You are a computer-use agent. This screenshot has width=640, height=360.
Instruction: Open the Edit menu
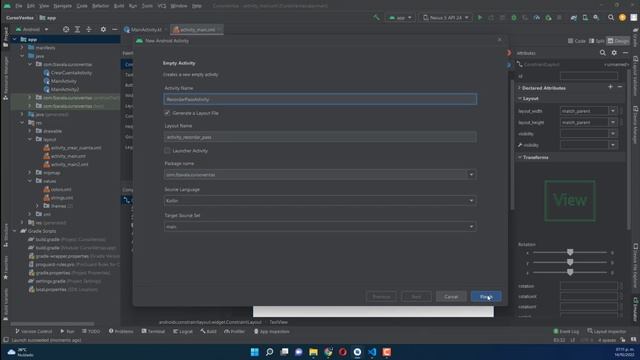click(x=31, y=6)
